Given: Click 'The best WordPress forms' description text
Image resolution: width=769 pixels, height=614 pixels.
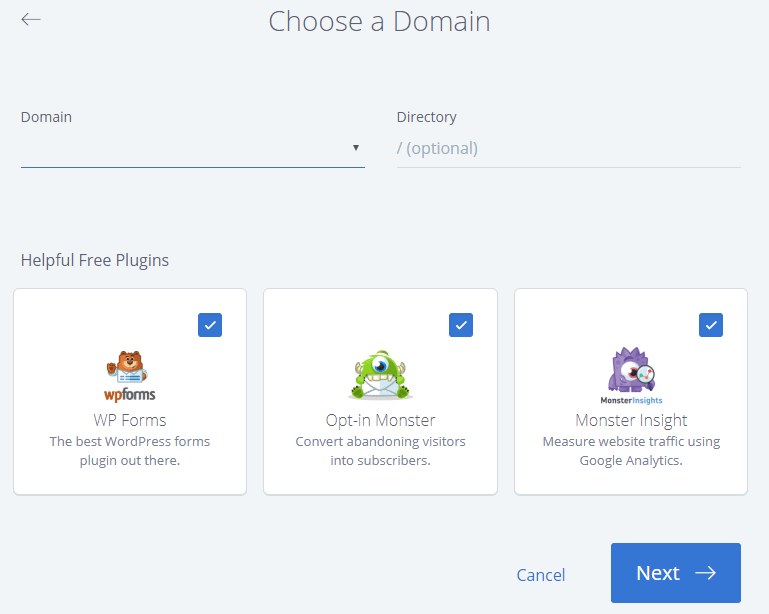Looking at the screenshot, I should [x=130, y=441].
